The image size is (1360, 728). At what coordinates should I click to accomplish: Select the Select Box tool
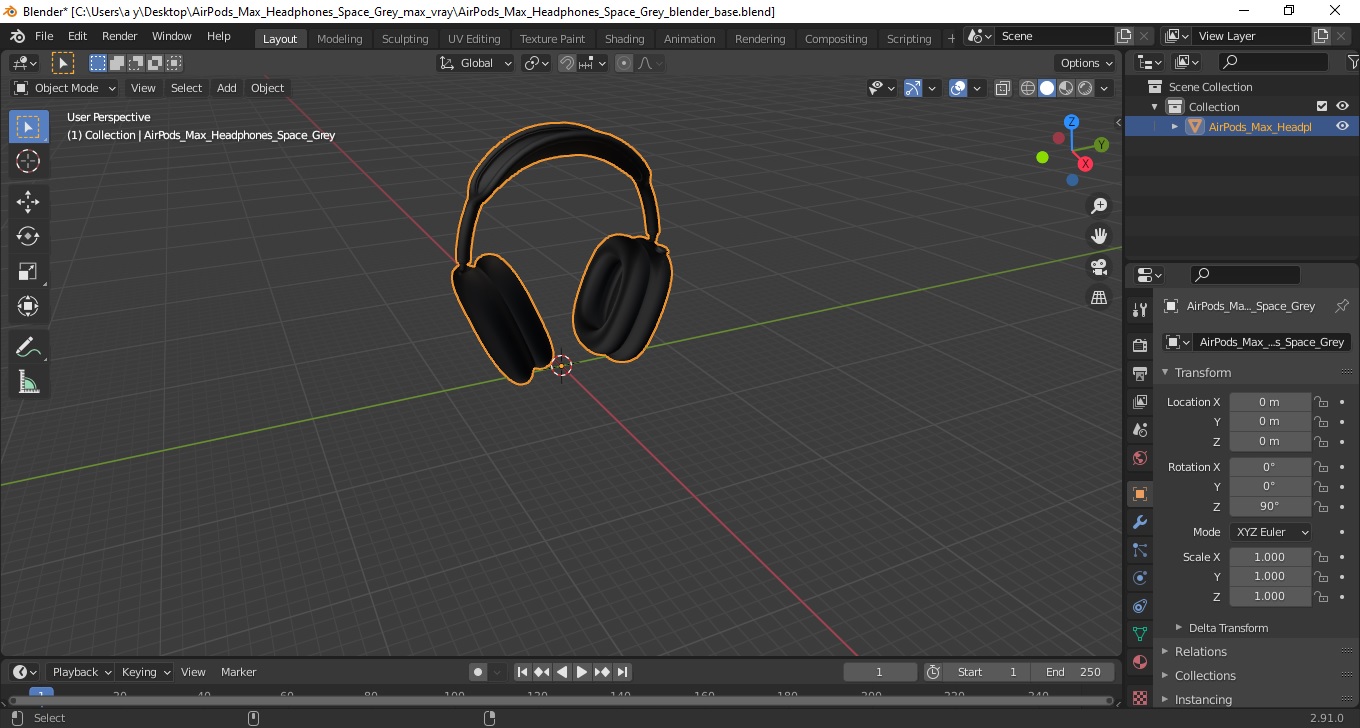pyautogui.click(x=28, y=127)
